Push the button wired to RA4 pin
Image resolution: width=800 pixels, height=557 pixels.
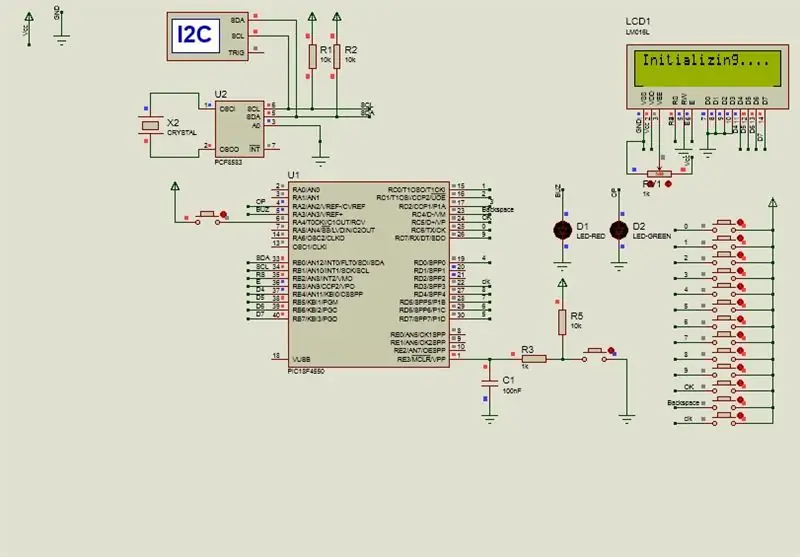pyautogui.click(x=207, y=215)
